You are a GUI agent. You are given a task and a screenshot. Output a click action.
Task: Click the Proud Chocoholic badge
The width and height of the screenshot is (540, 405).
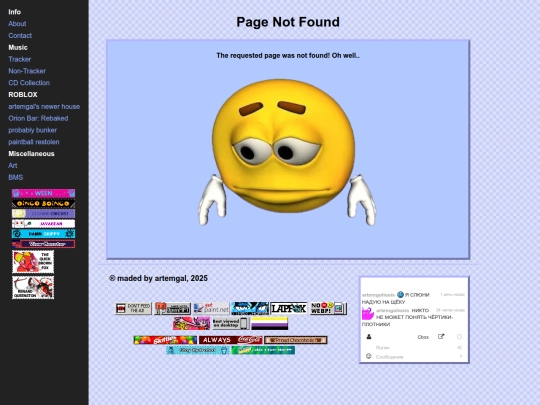click(296, 340)
